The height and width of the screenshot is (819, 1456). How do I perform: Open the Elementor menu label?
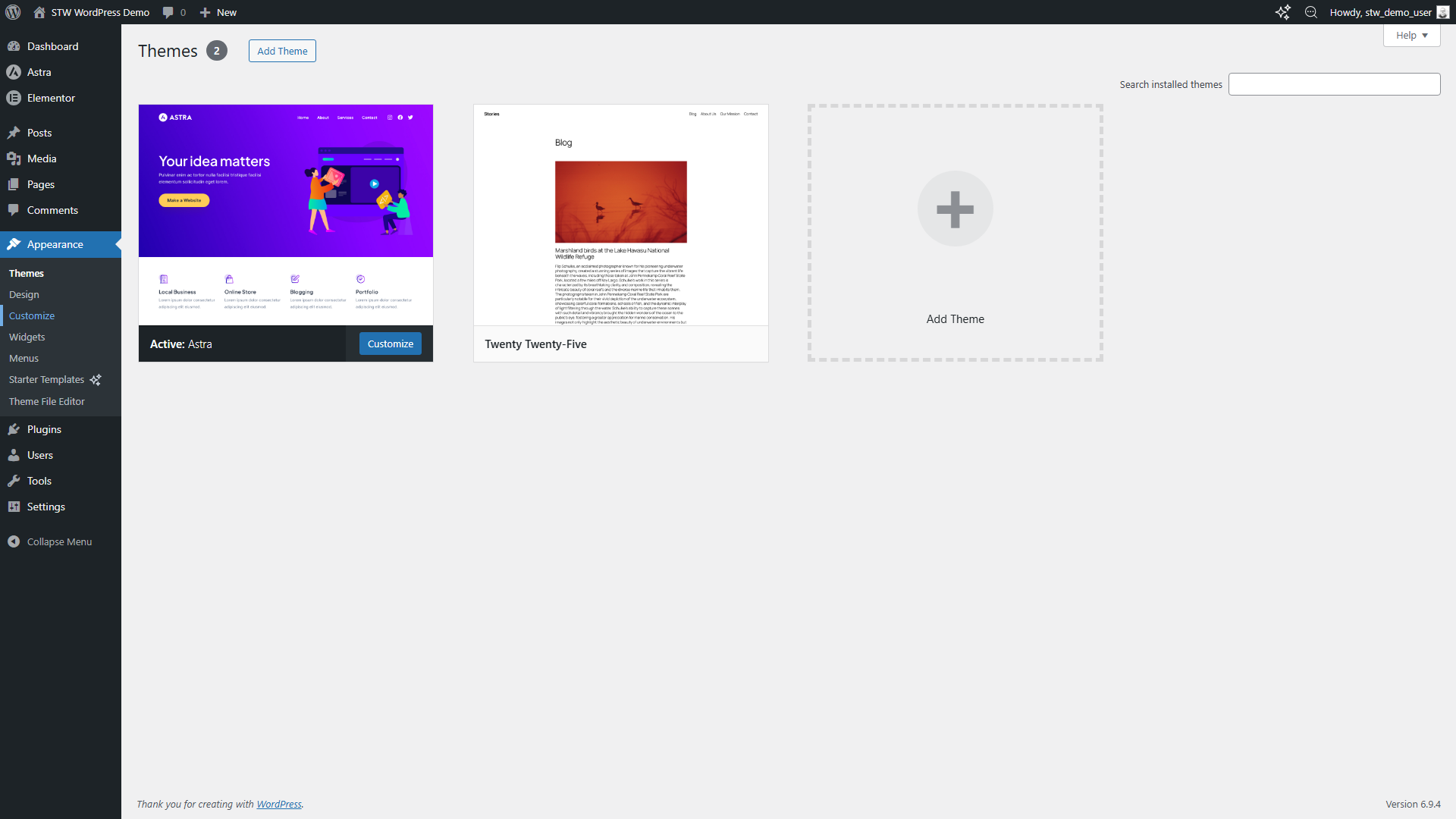point(52,98)
